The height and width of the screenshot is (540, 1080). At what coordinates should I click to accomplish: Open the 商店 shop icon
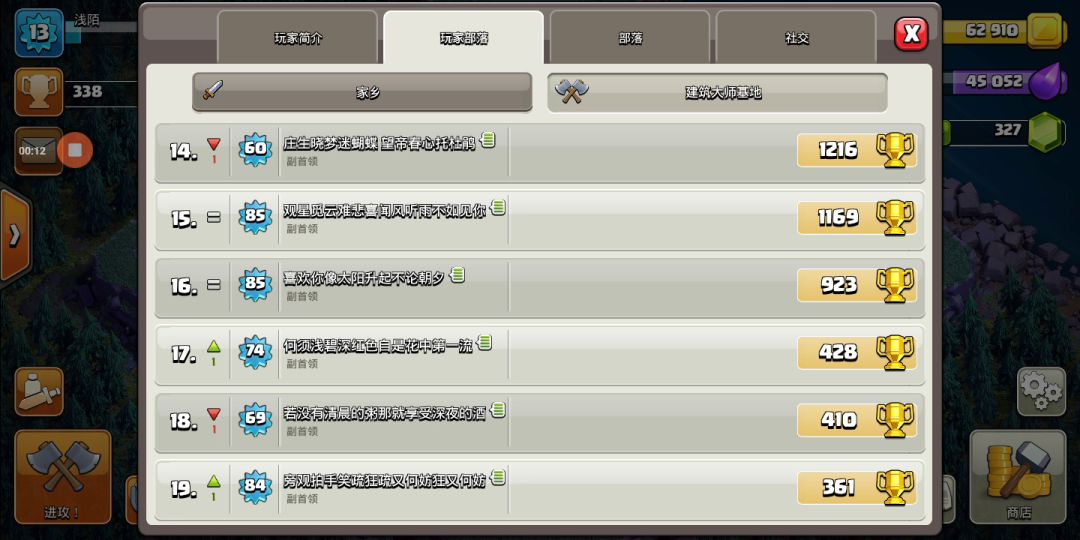[1017, 477]
